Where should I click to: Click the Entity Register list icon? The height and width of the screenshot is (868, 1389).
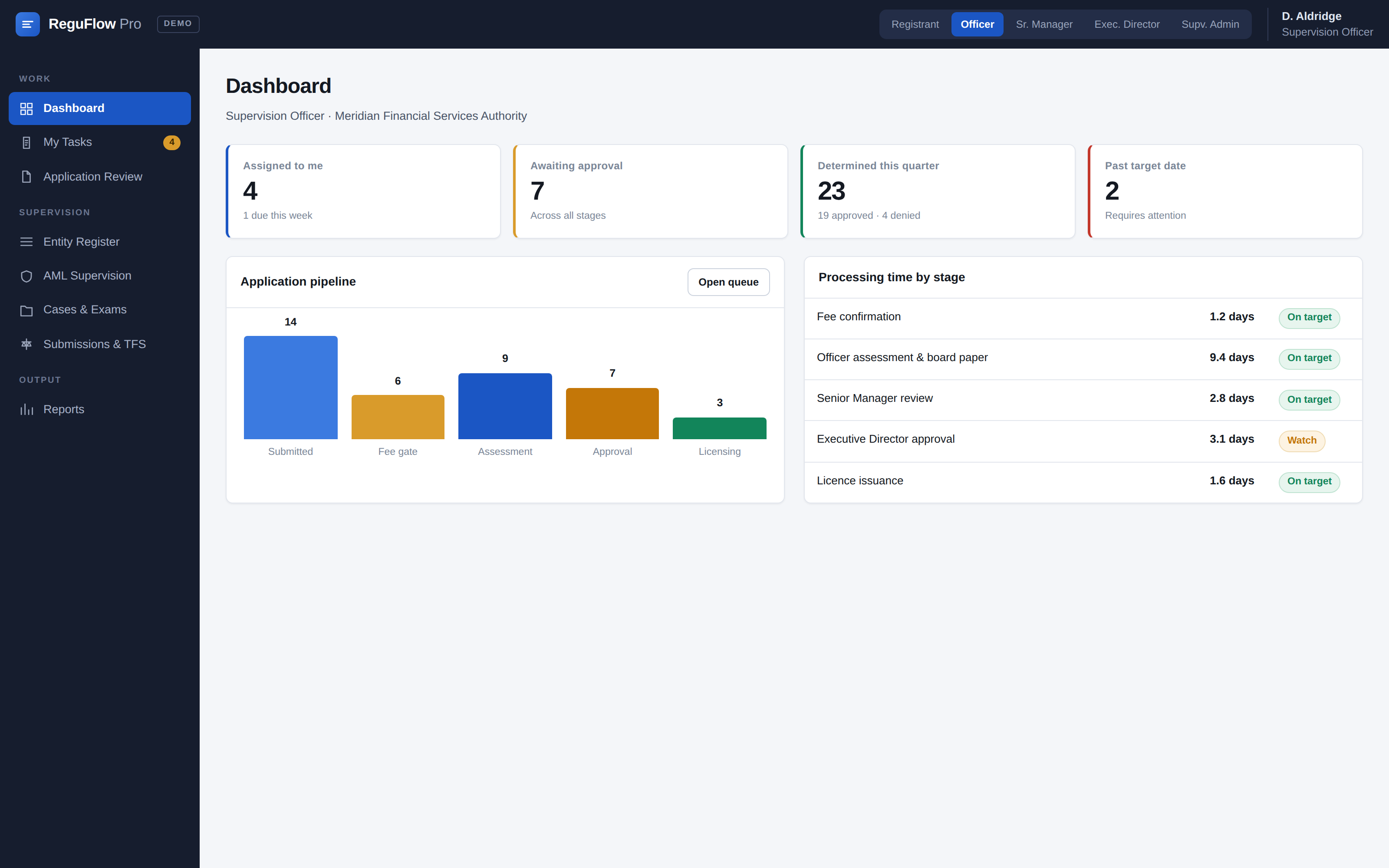pos(26,242)
